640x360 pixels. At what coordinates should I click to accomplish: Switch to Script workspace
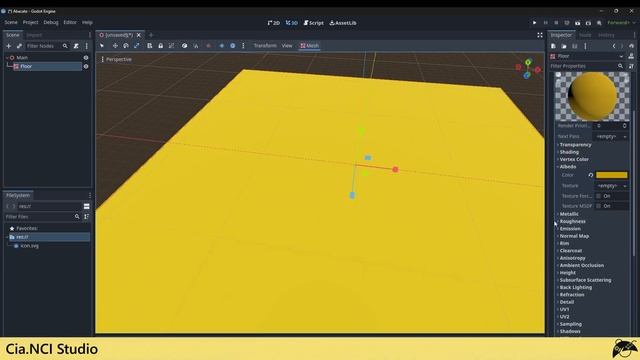[313, 23]
